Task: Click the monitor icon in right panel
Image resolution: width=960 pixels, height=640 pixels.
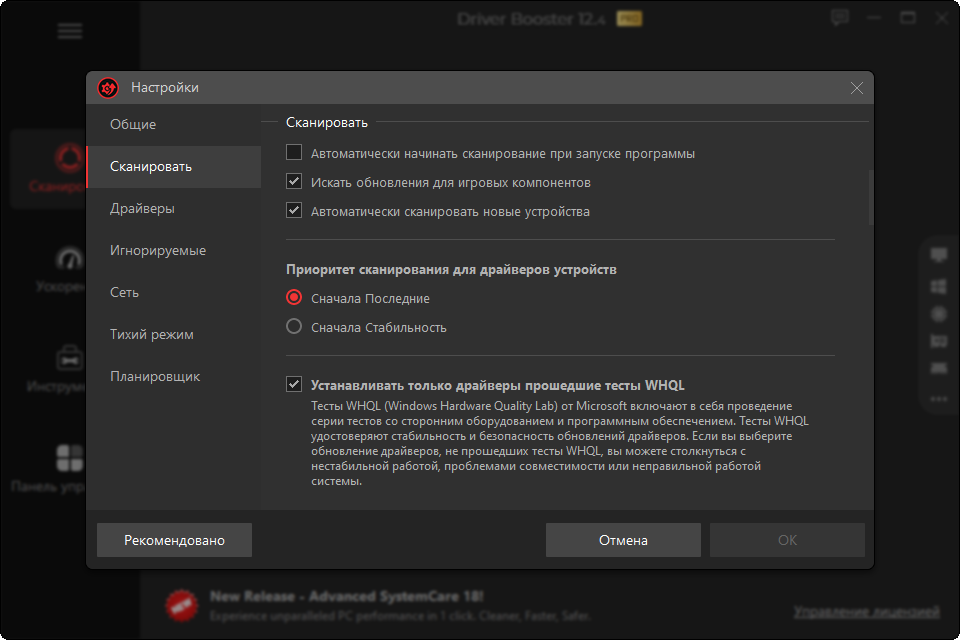Action: pos(938,255)
